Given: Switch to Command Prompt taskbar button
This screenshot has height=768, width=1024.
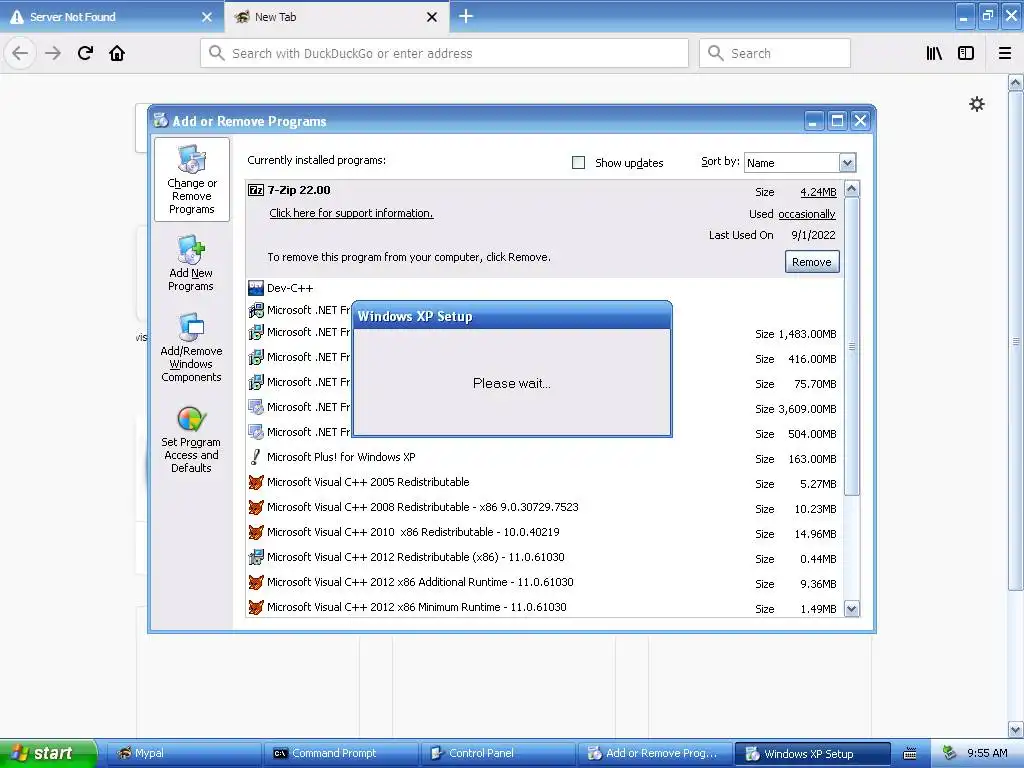Looking at the screenshot, I should pyautogui.click(x=340, y=753).
